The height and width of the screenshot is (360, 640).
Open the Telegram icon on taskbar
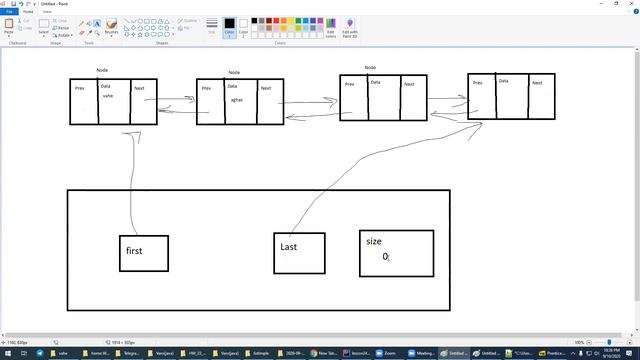coord(40,353)
